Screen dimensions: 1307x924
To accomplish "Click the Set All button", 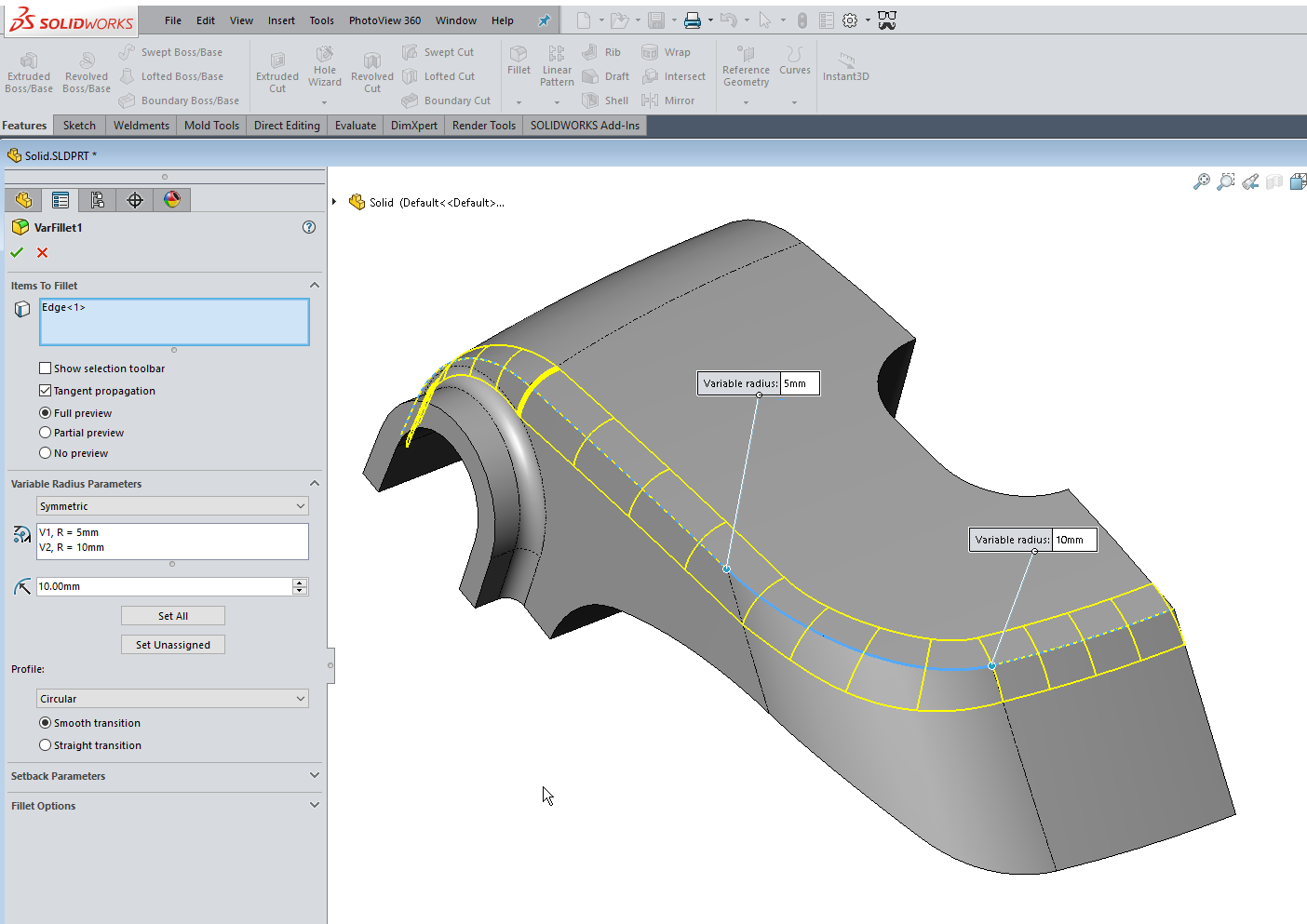I will click(x=173, y=616).
